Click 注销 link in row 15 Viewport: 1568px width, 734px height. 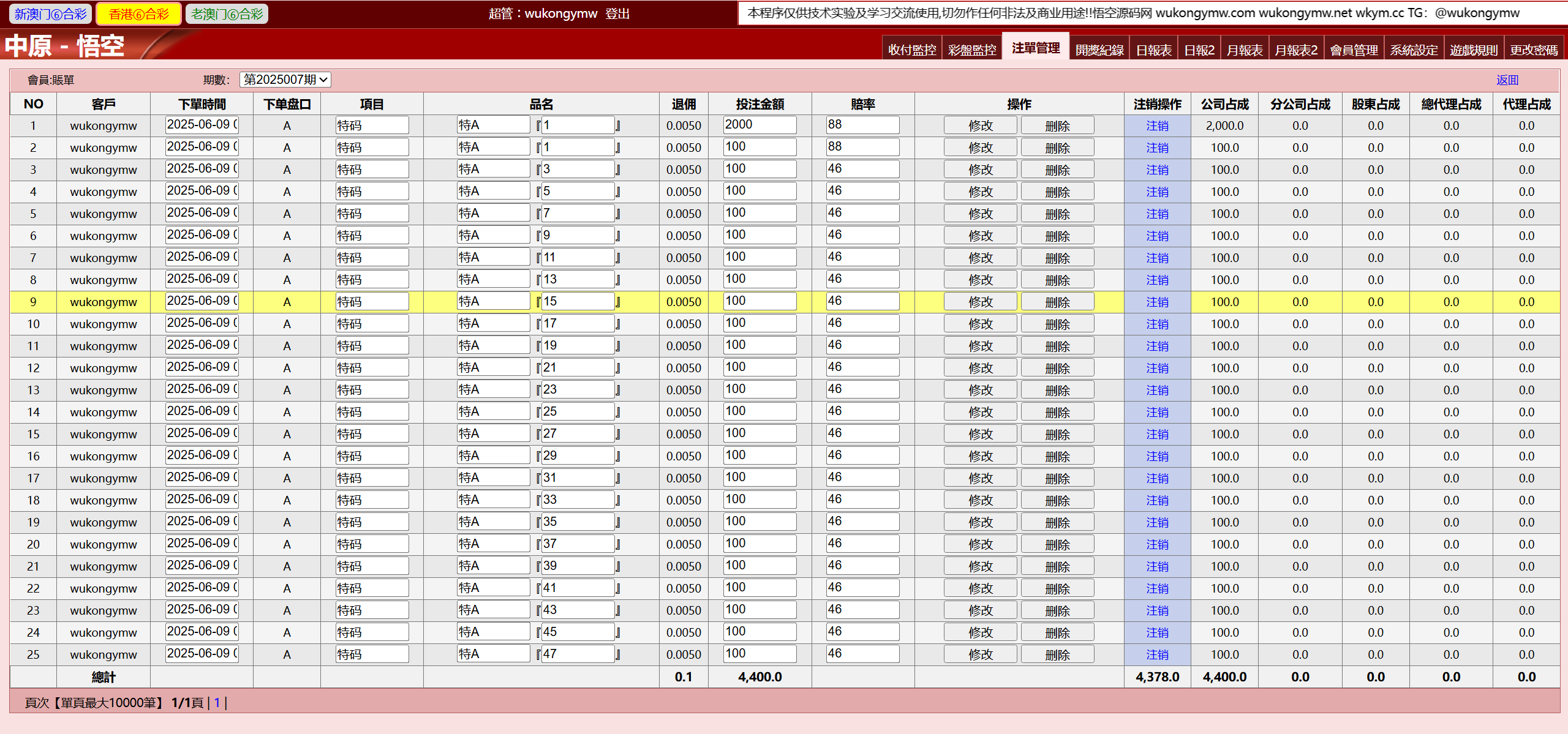click(1157, 434)
